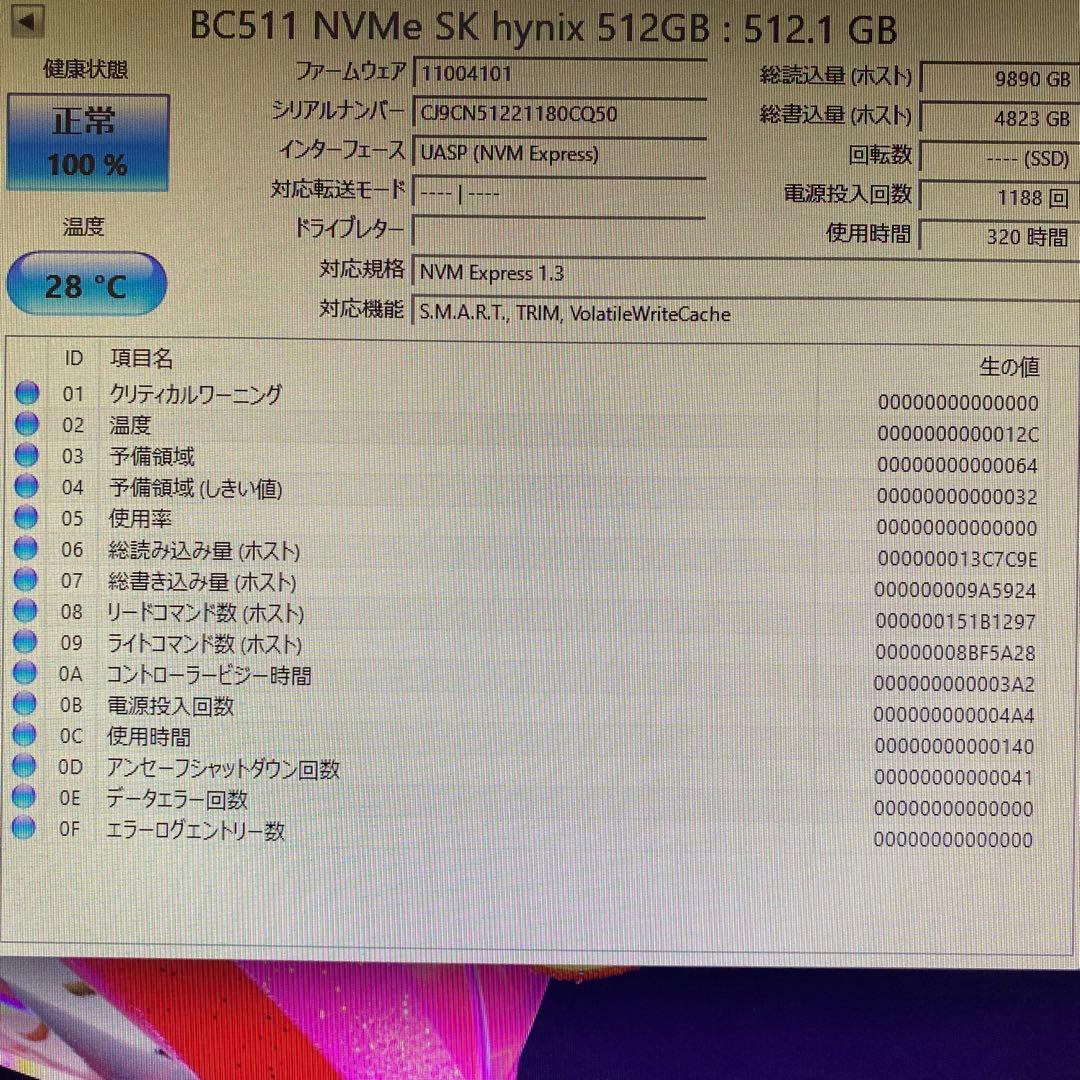Click the 対応機能 field with S.M.A.R.T., TRIM
The width and height of the screenshot is (1080, 1080).
click(745, 313)
